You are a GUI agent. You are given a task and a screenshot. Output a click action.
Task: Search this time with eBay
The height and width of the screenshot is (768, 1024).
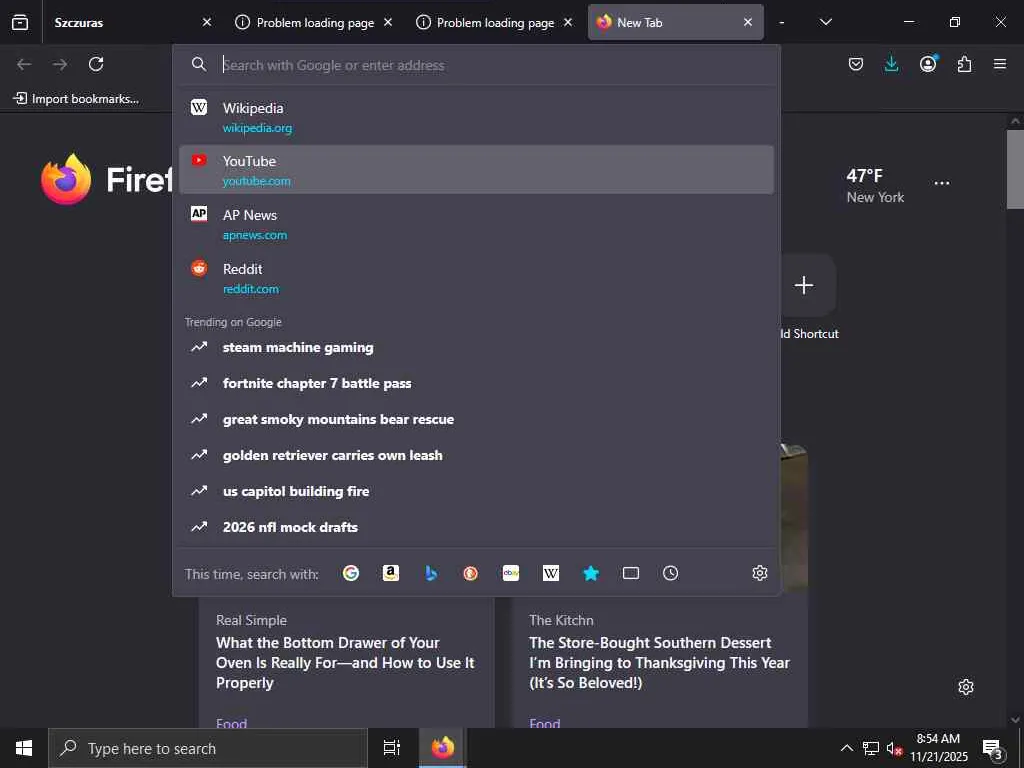(x=511, y=573)
